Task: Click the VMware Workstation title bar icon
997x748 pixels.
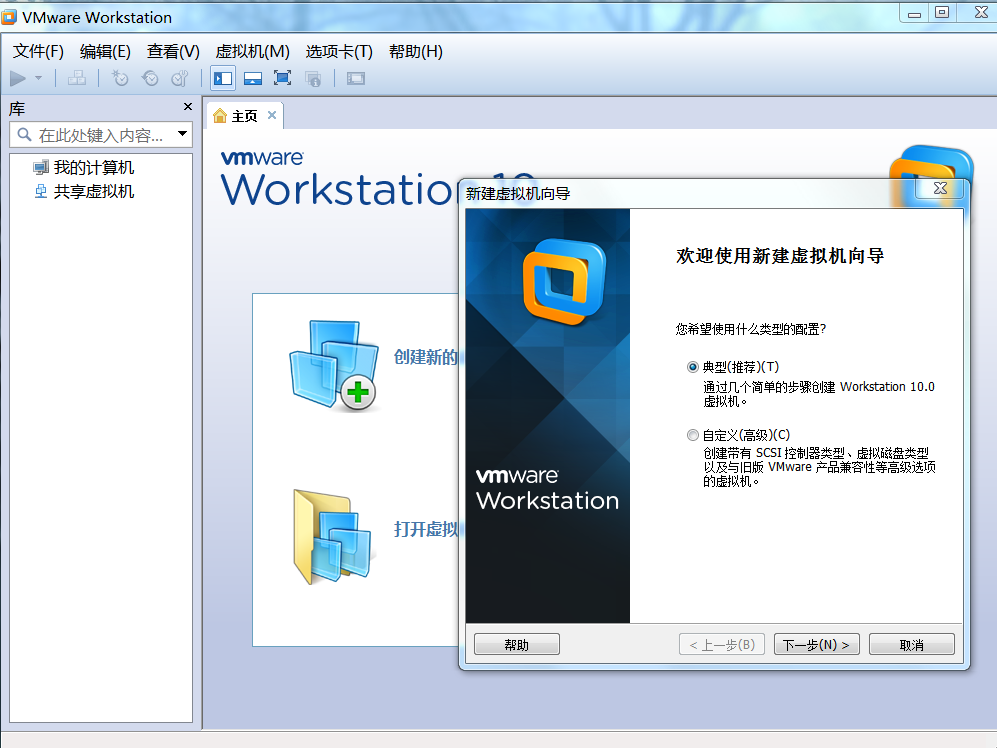Action: tap(9, 17)
